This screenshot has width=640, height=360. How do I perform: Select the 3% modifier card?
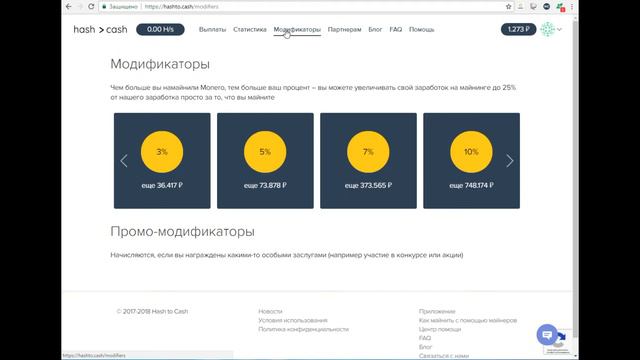162,161
